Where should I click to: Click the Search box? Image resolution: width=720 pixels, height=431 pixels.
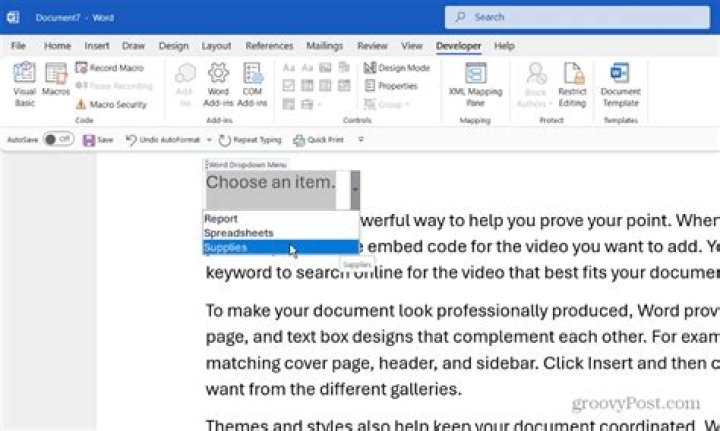pyautogui.click(x=577, y=17)
